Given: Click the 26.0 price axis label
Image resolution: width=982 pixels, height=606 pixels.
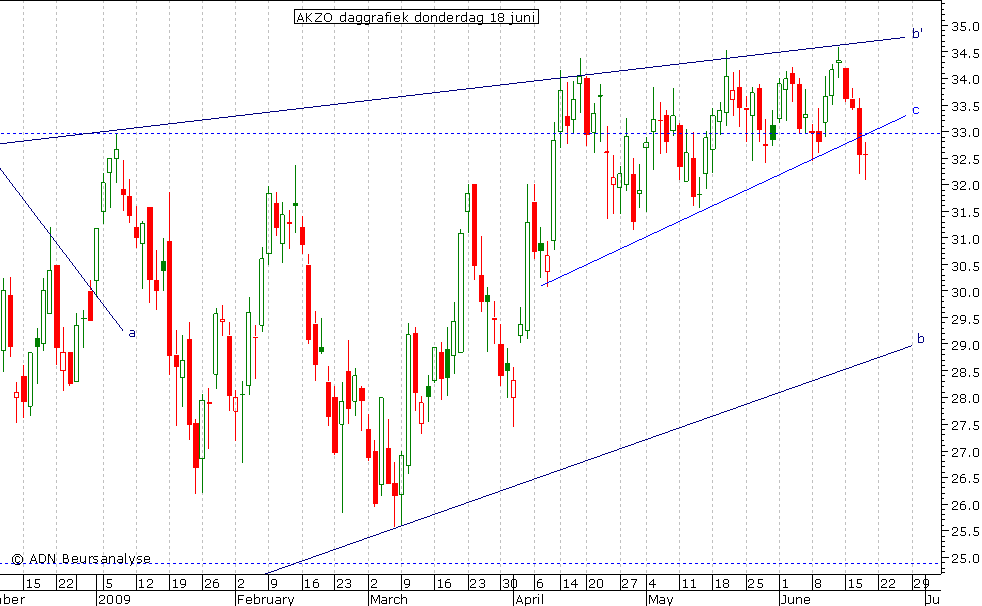Looking at the screenshot, I should (965, 505).
